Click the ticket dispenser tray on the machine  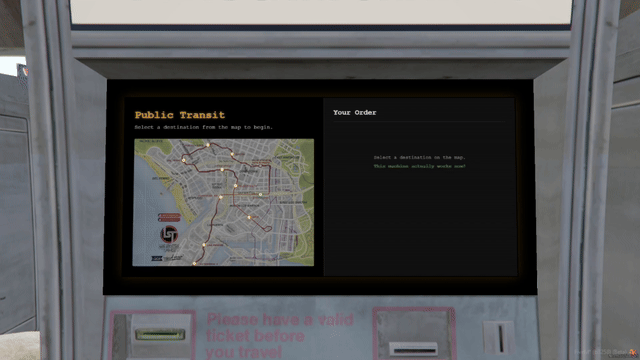413,349
